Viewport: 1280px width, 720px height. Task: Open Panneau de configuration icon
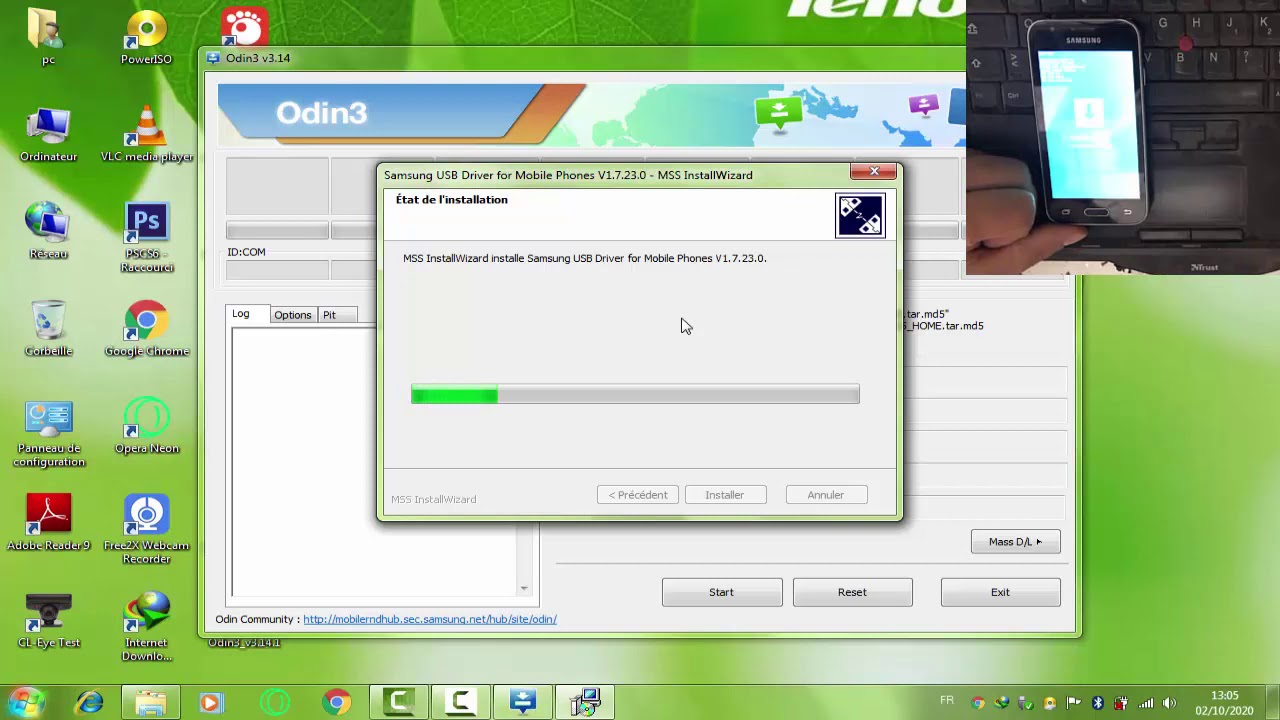(x=48, y=433)
